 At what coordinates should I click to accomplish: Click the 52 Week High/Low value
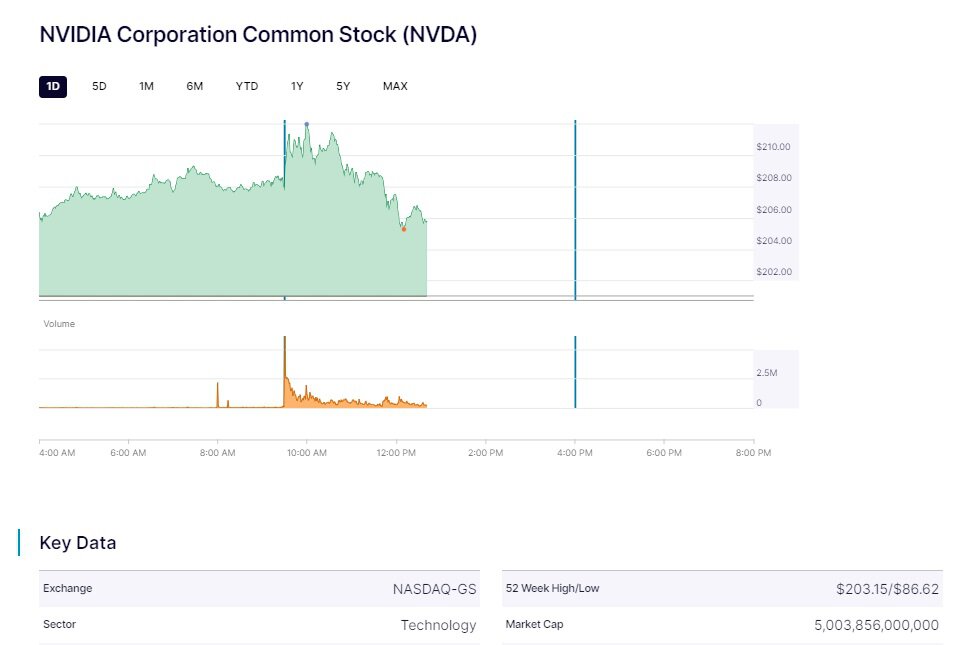coord(887,589)
